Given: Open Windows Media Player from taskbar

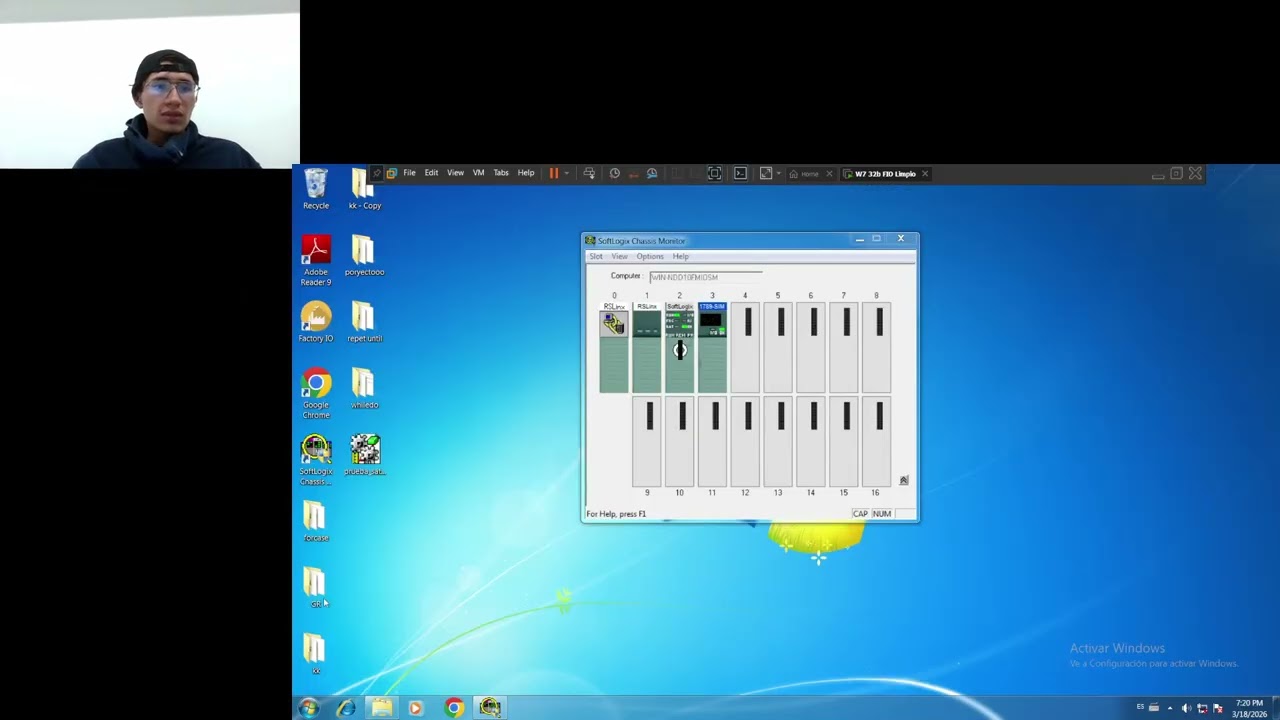Looking at the screenshot, I should (416, 708).
